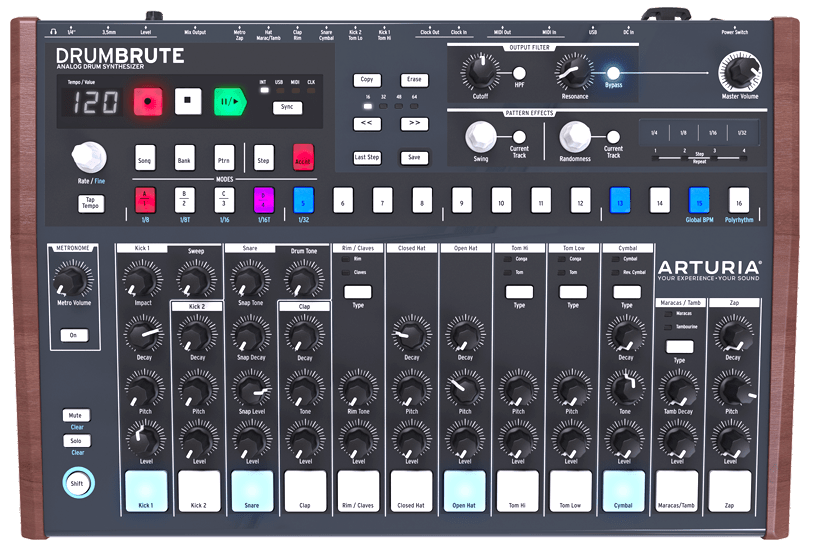Screen dimensions: 813x547
Task: Turn Metronome On button
Action: point(74,335)
